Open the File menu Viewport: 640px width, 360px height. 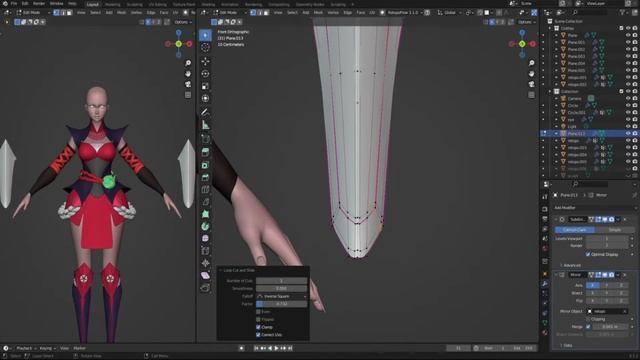pyautogui.click(x=14, y=4)
